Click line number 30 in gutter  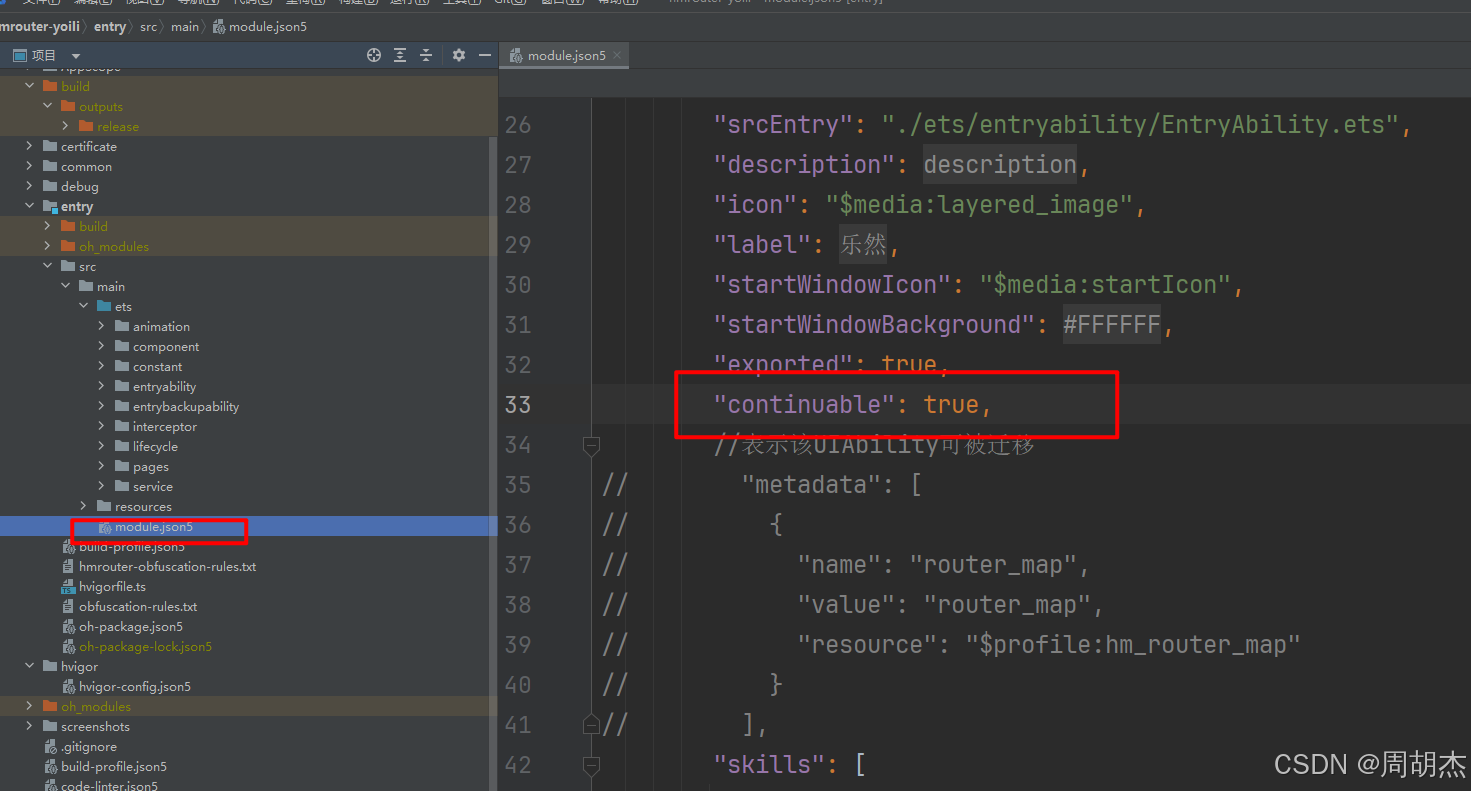tap(518, 284)
